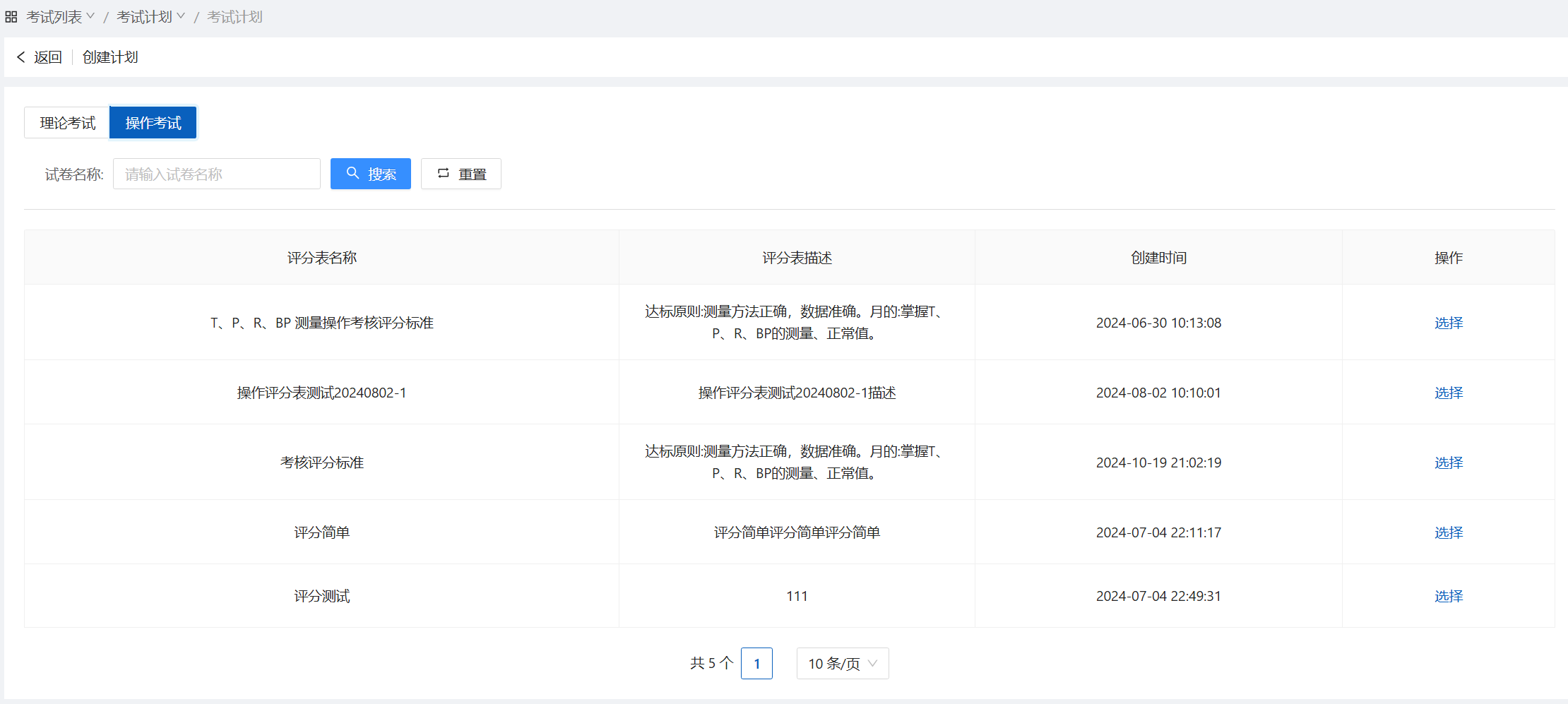Viewport: 1568px width, 704px height.
Task: Click the magnifier icon in 搜索 button
Action: pos(352,173)
